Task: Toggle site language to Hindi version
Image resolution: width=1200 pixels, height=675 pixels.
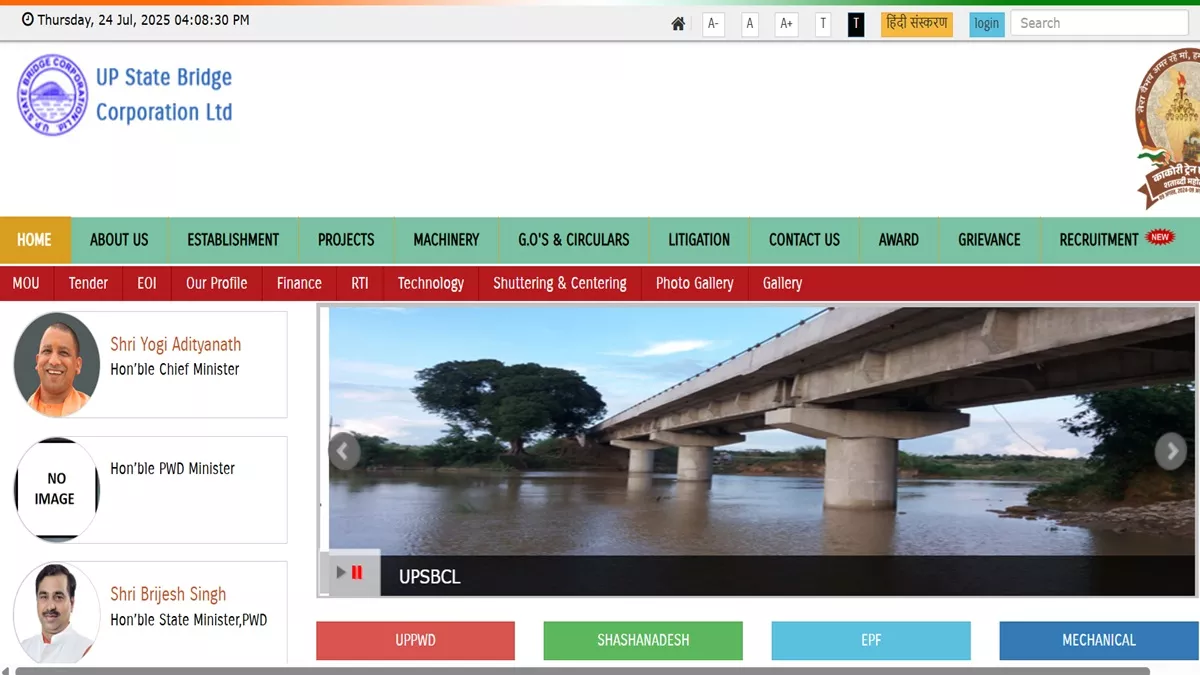Action: click(x=916, y=24)
